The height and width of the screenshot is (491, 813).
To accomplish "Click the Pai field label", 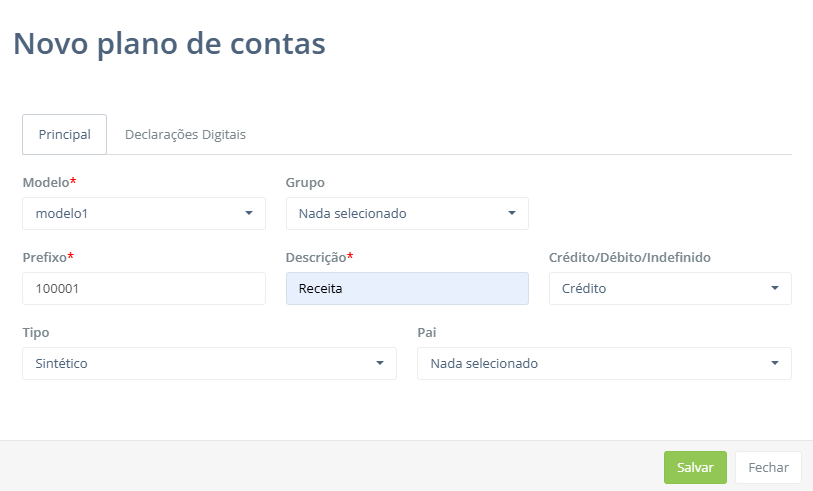I will tap(427, 332).
